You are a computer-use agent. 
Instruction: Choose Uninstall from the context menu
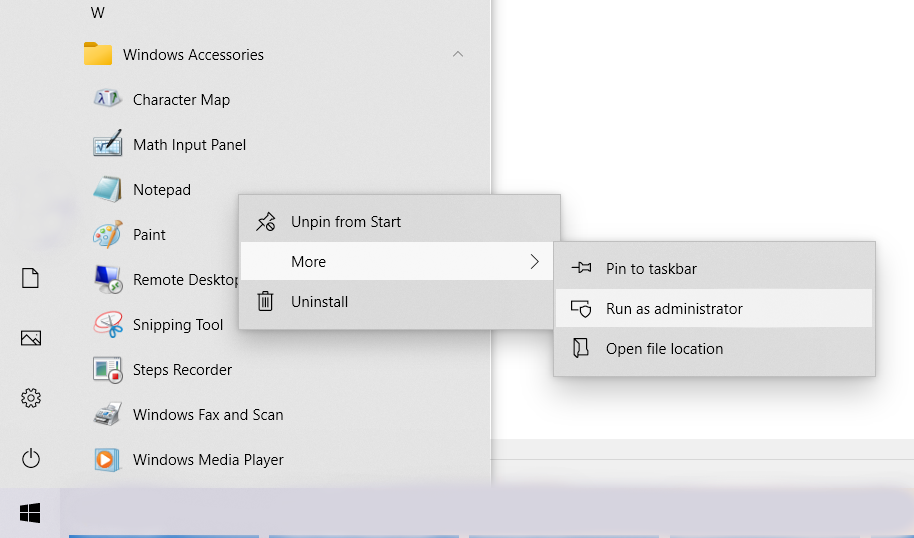click(x=397, y=301)
